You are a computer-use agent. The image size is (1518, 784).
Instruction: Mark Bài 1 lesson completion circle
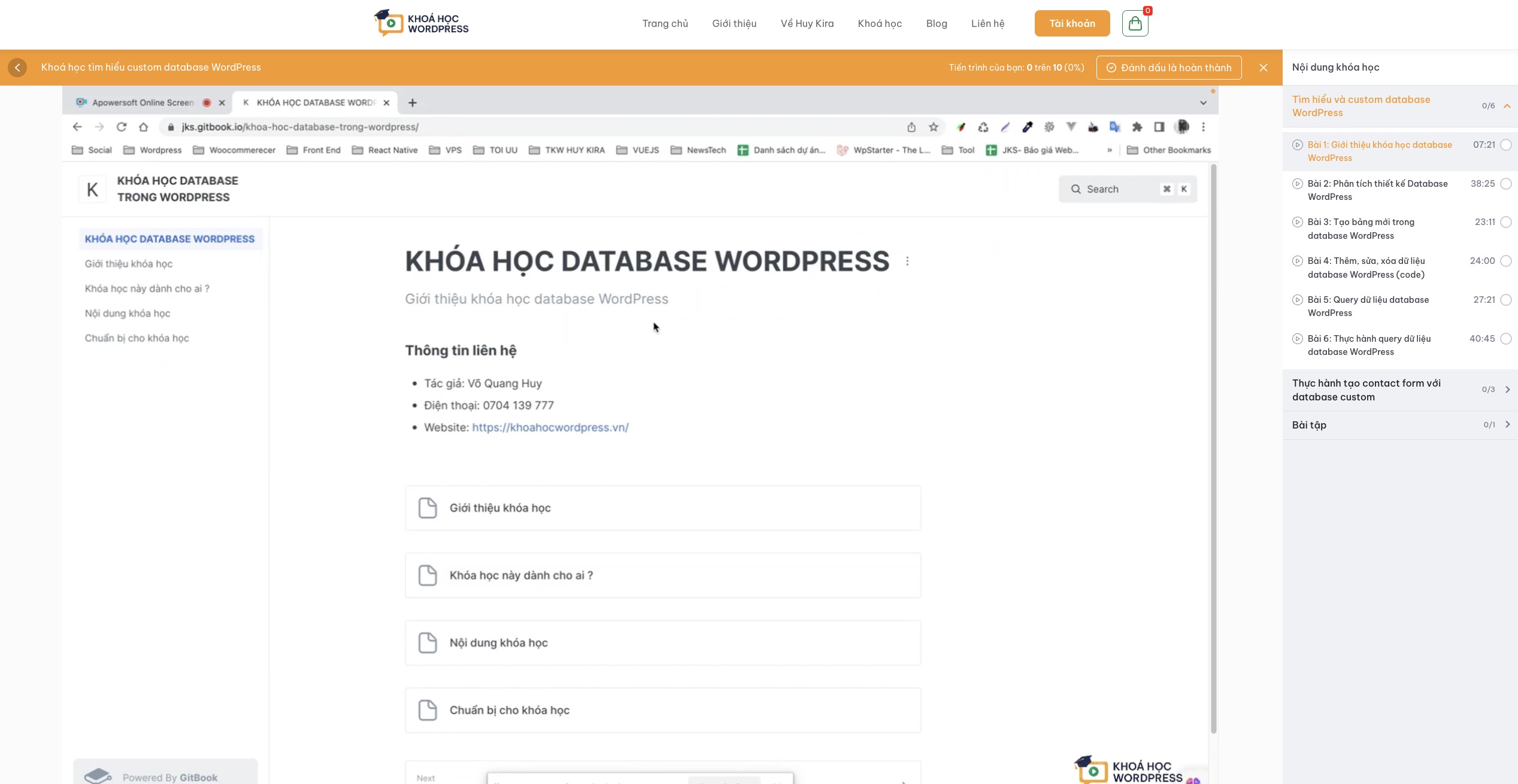(1506, 145)
